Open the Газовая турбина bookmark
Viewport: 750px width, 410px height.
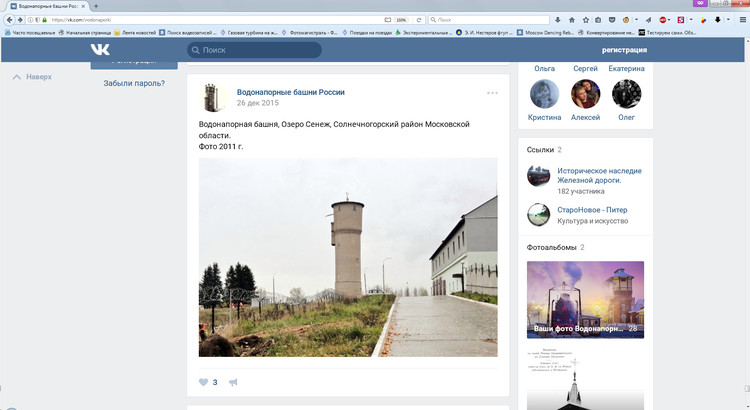pos(249,33)
